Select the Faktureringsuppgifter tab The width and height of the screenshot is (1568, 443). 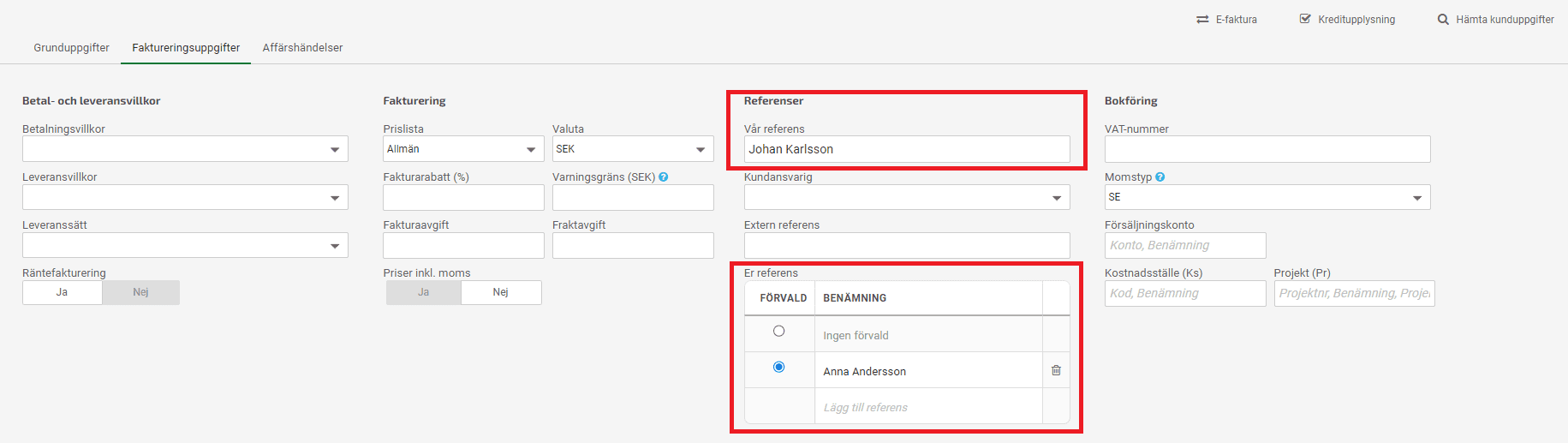click(x=186, y=48)
